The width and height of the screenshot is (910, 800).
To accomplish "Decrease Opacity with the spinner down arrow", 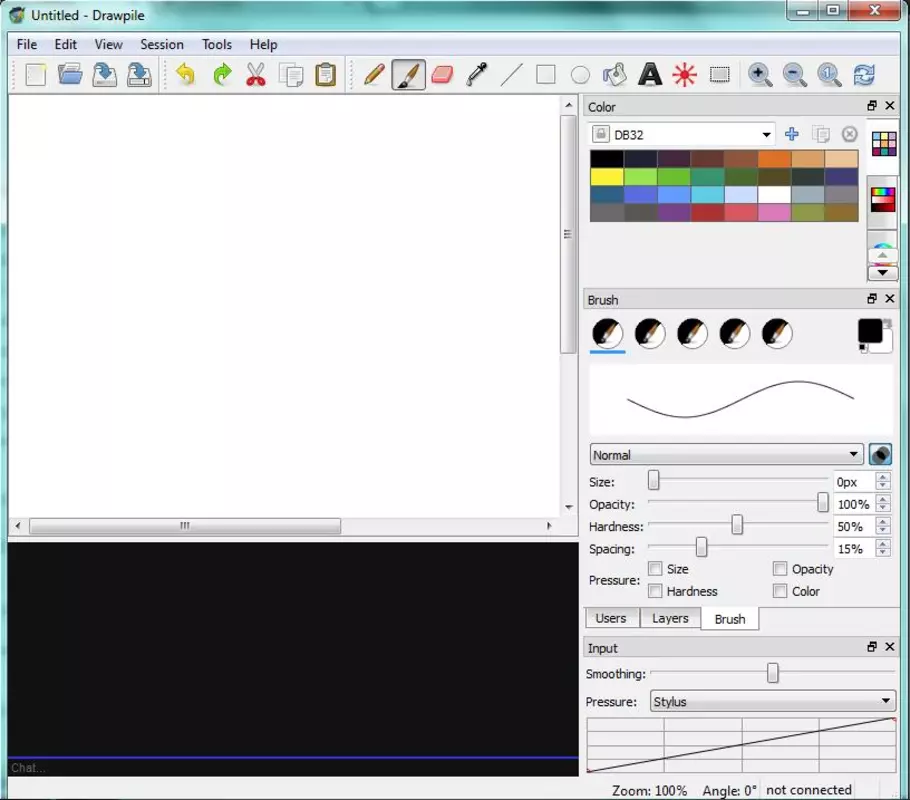I will [883, 508].
